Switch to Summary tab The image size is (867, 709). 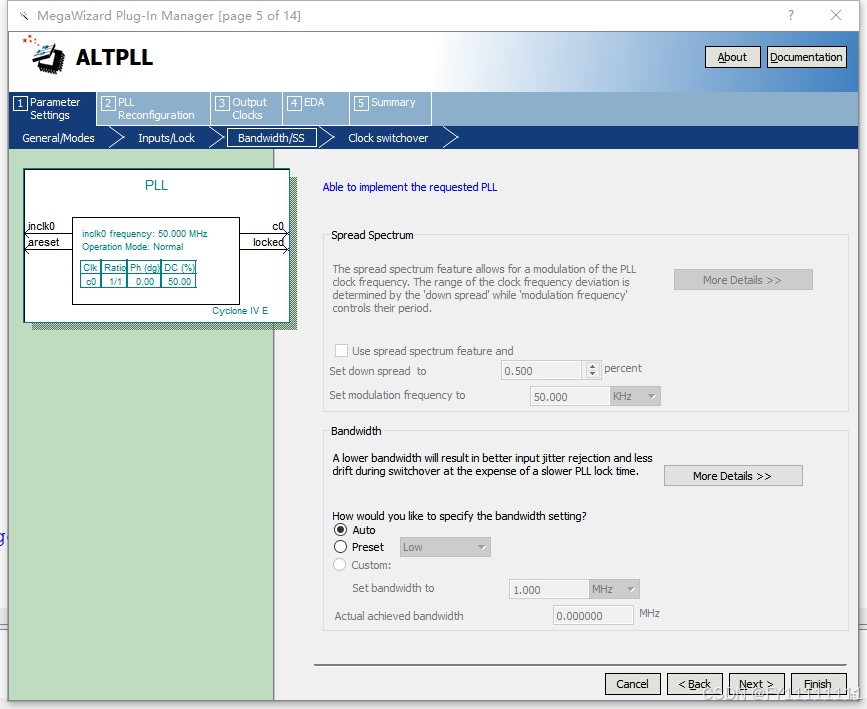click(x=390, y=108)
